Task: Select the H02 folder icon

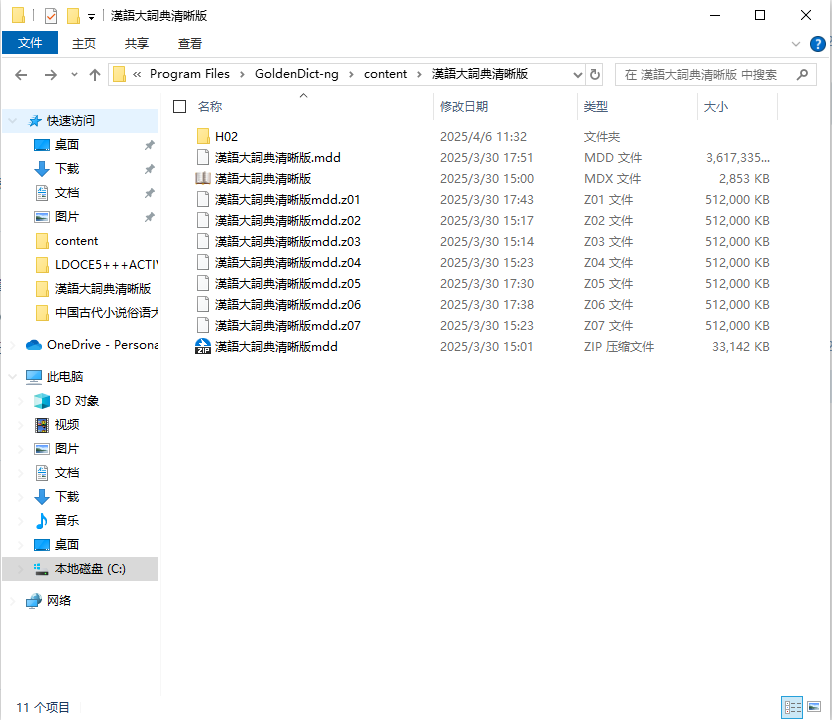Action: click(203, 136)
